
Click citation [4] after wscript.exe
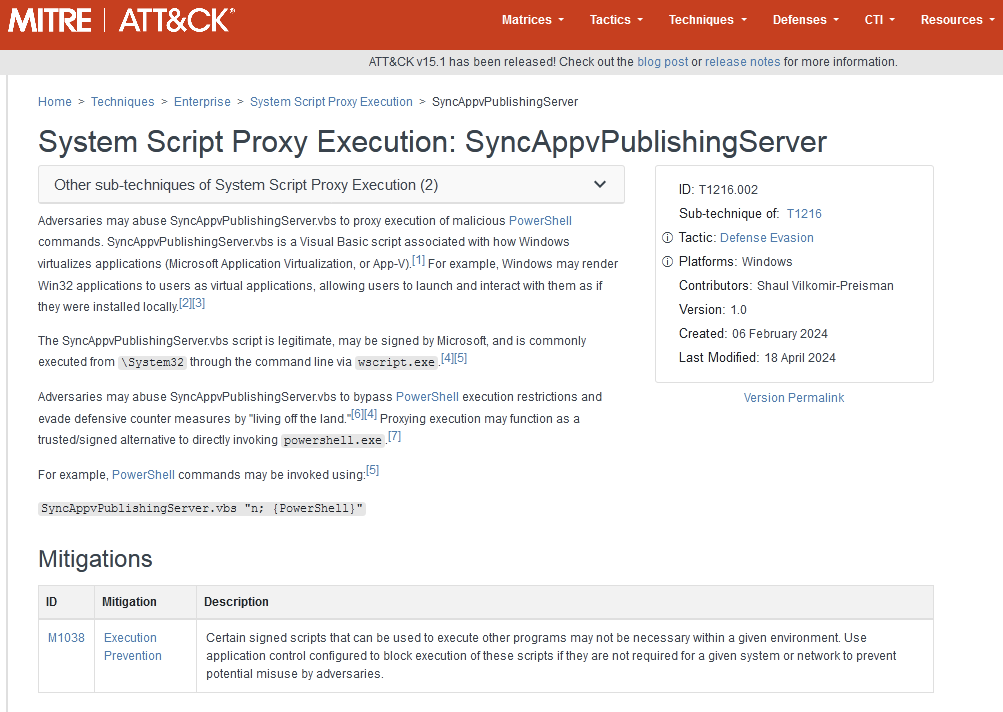pos(448,358)
